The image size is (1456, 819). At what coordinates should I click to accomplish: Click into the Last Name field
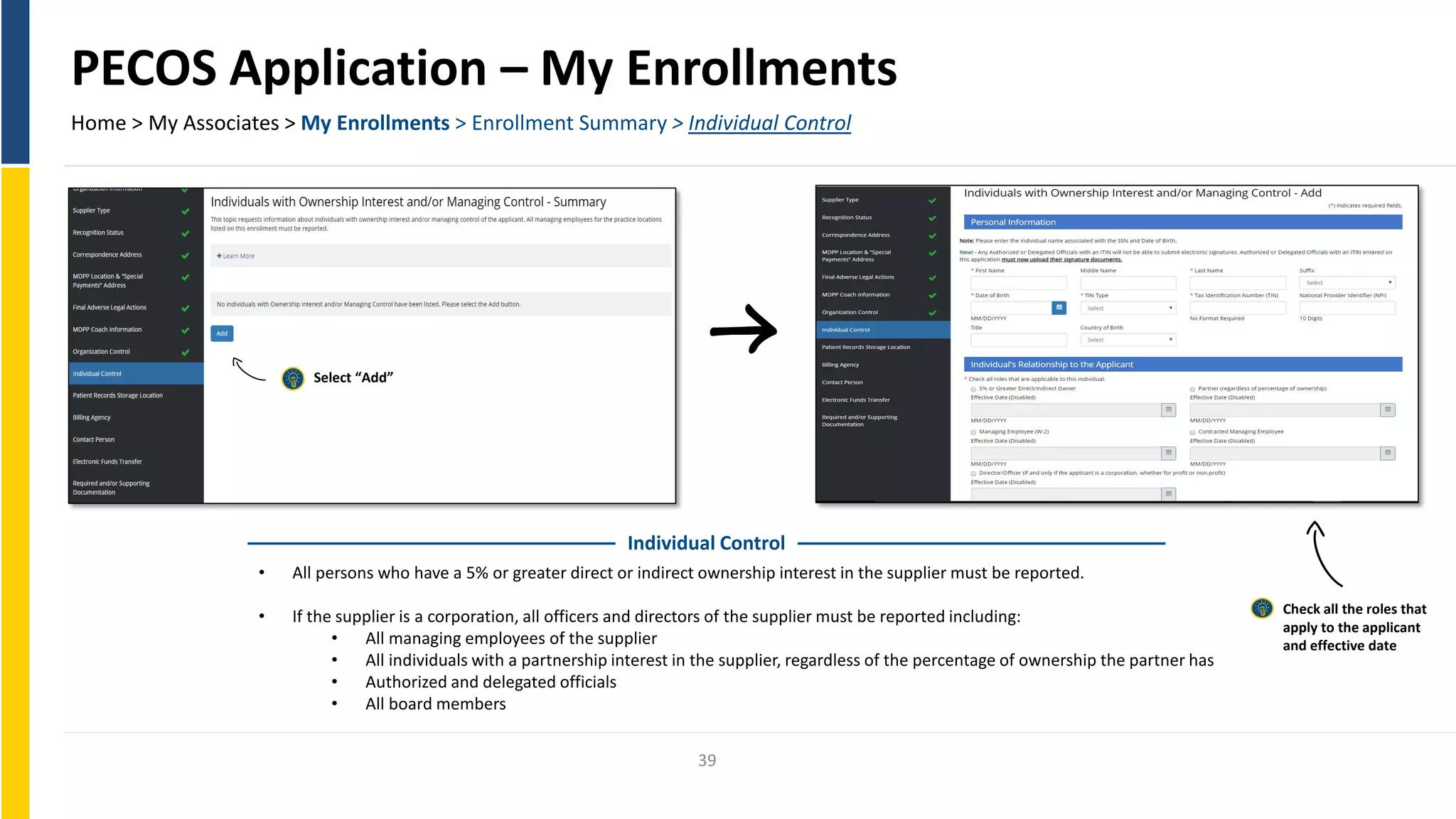click(x=1238, y=282)
